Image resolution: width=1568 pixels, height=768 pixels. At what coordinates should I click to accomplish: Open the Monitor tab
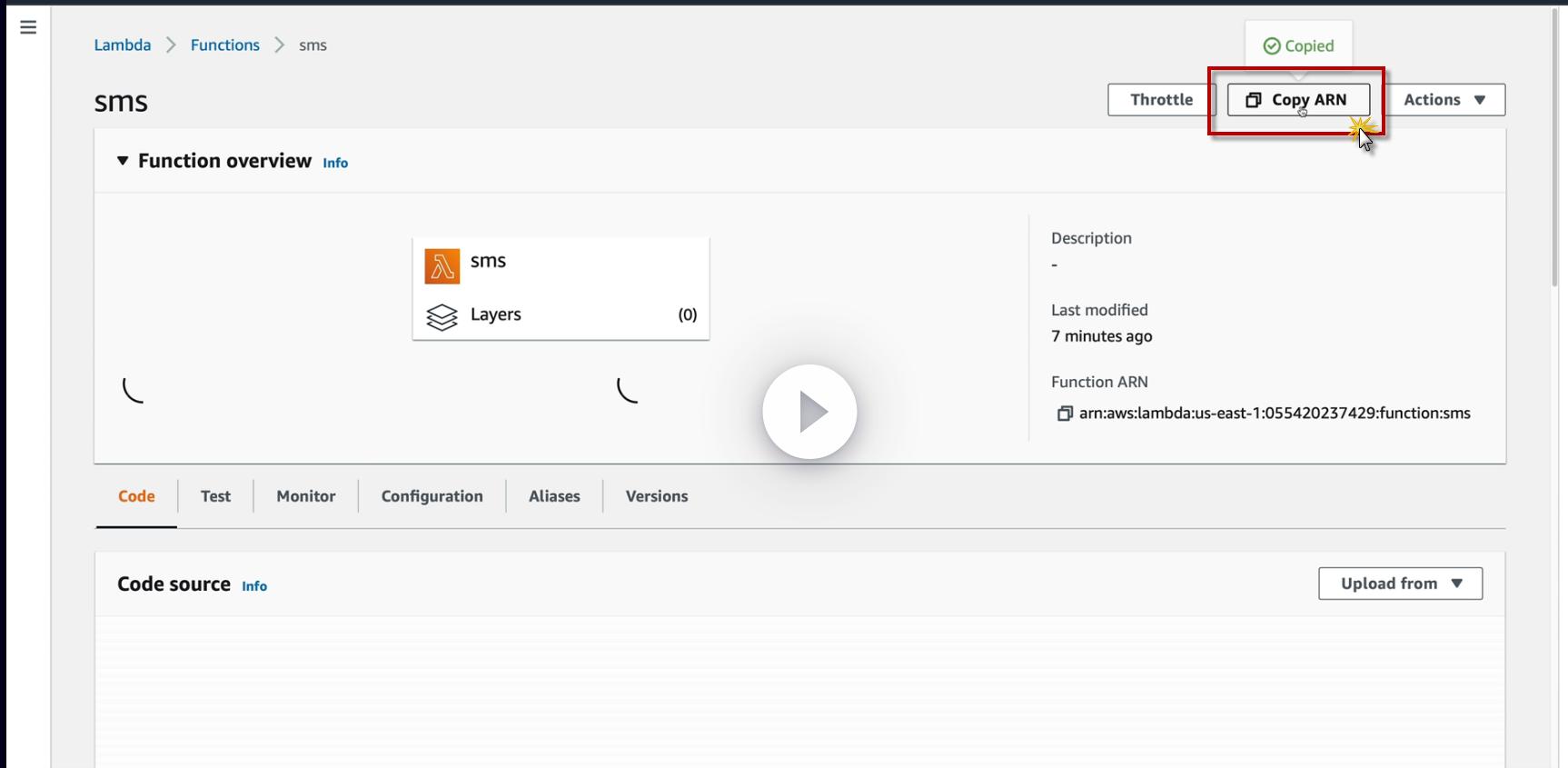click(306, 496)
